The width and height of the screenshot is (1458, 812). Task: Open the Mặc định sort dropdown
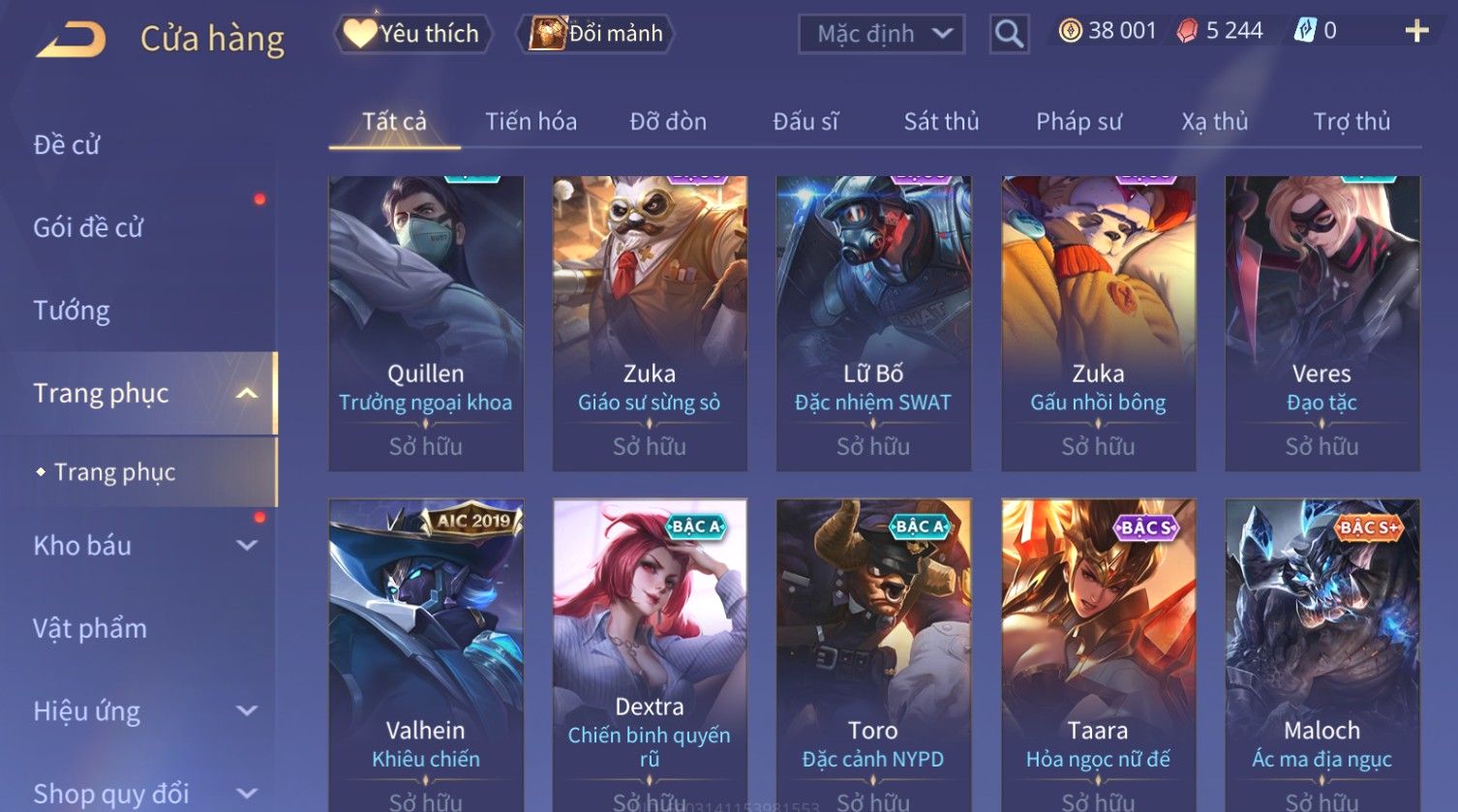(x=881, y=34)
